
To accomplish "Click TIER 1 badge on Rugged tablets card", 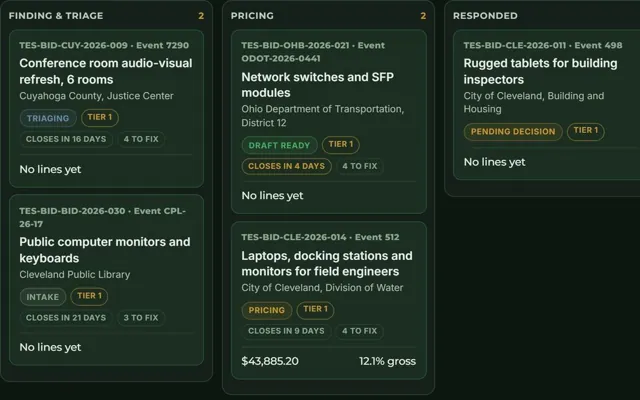I will (586, 131).
